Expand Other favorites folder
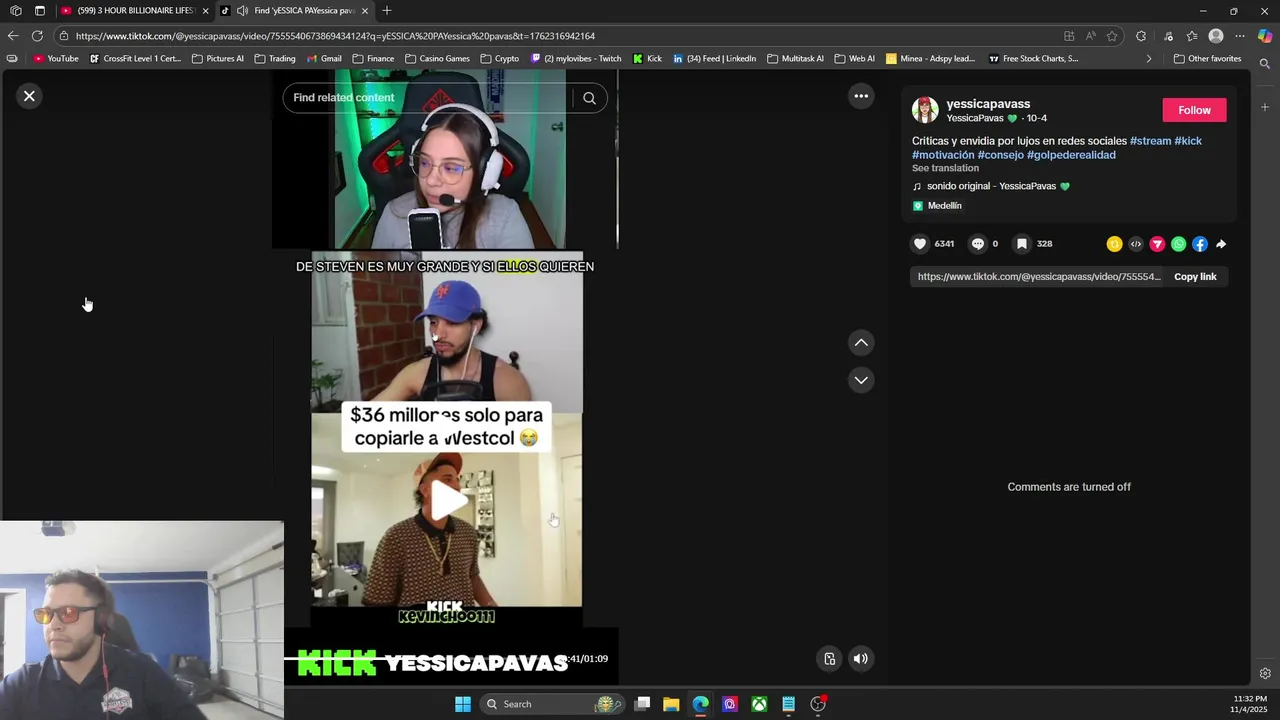Image resolution: width=1280 pixels, height=720 pixels. (x=1207, y=59)
